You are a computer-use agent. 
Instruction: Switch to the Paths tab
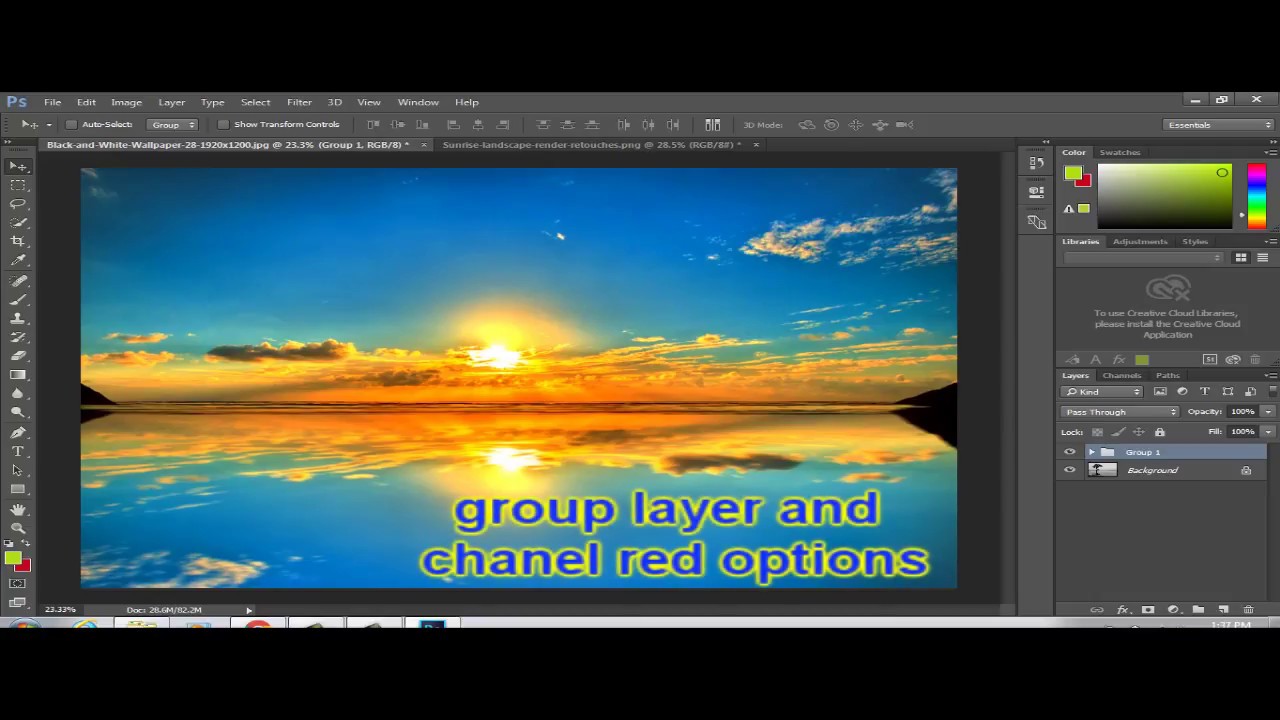tap(1167, 376)
